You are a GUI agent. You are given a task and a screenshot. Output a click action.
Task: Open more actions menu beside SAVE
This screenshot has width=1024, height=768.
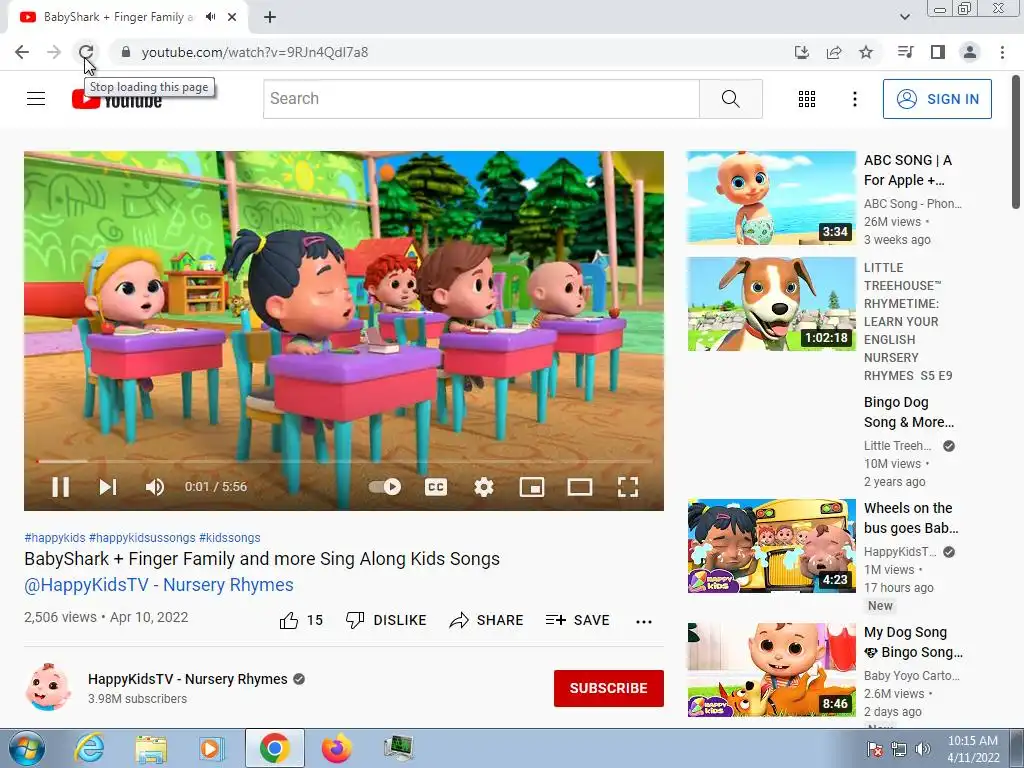pos(644,621)
